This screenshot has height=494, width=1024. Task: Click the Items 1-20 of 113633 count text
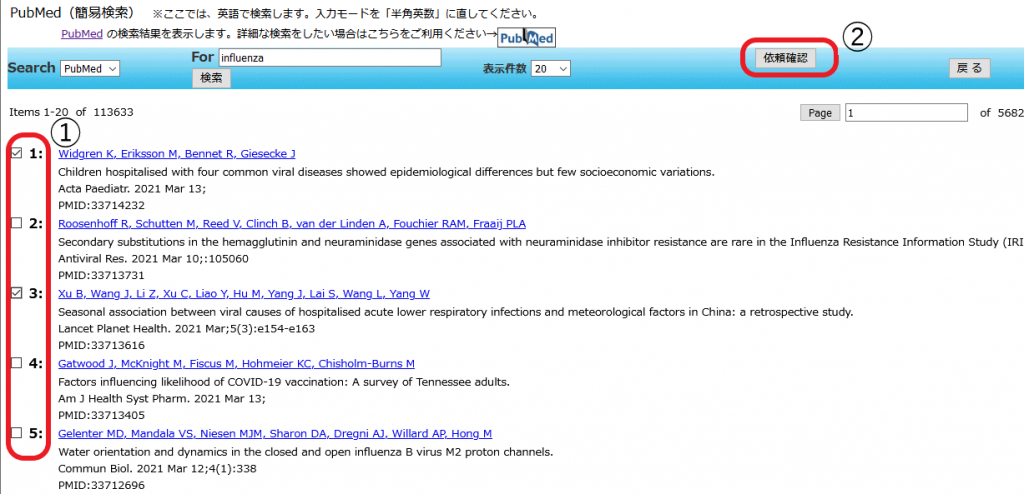(71, 112)
